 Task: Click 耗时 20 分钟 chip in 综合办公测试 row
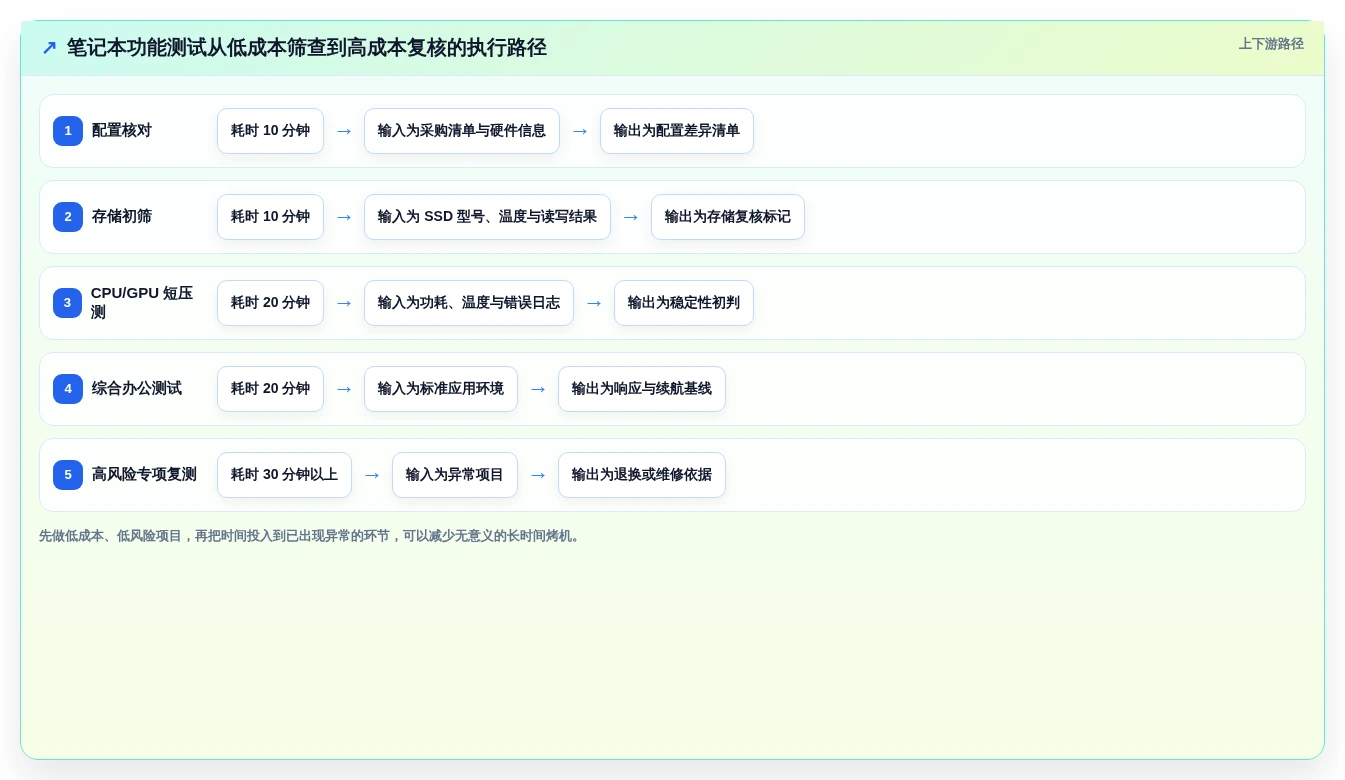[x=270, y=389]
